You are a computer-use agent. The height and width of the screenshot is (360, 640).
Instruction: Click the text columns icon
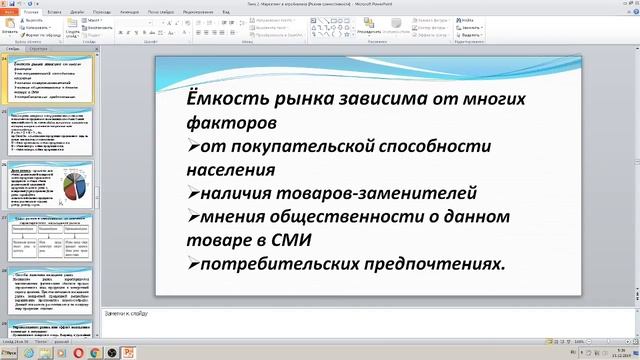coord(233,33)
